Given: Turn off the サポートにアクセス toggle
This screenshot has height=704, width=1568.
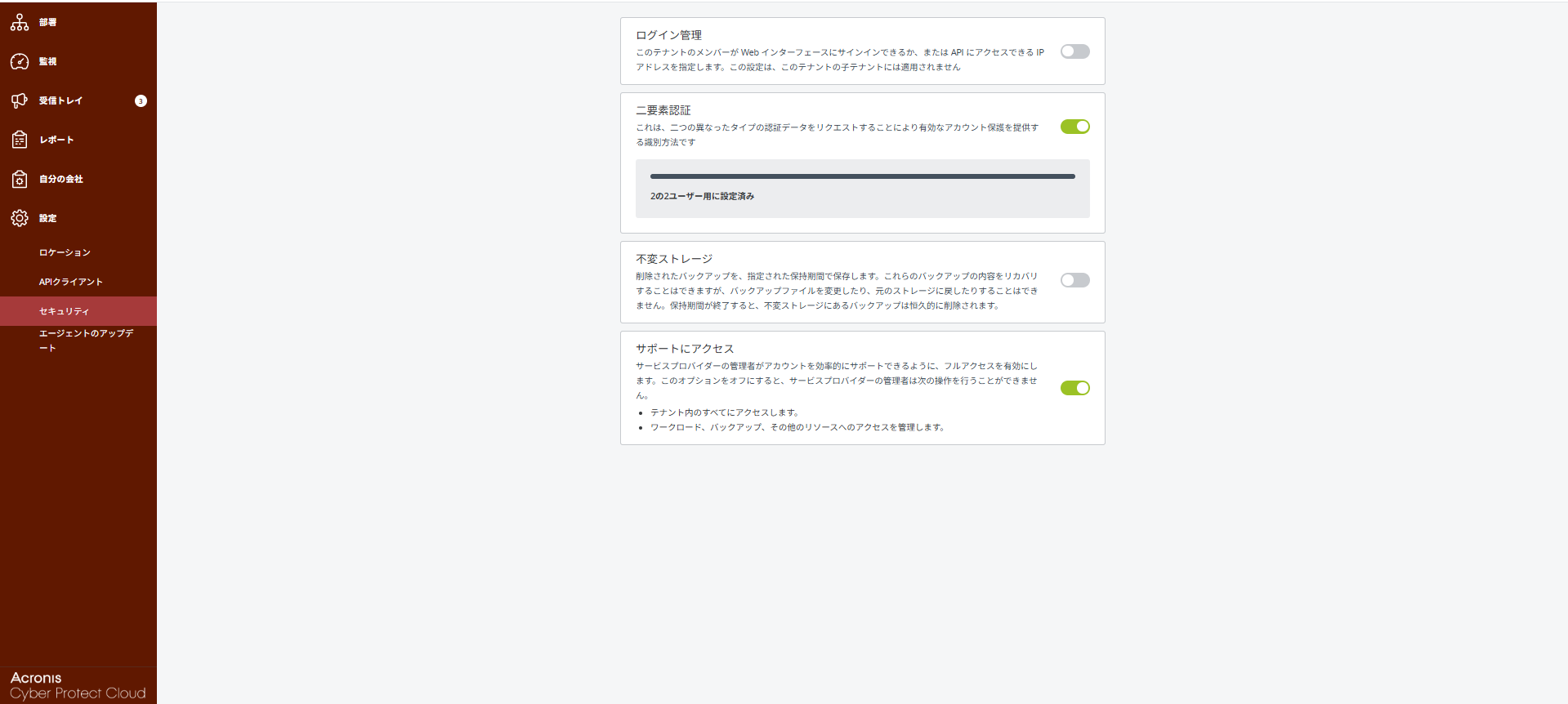Looking at the screenshot, I should [x=1074, y=388].
